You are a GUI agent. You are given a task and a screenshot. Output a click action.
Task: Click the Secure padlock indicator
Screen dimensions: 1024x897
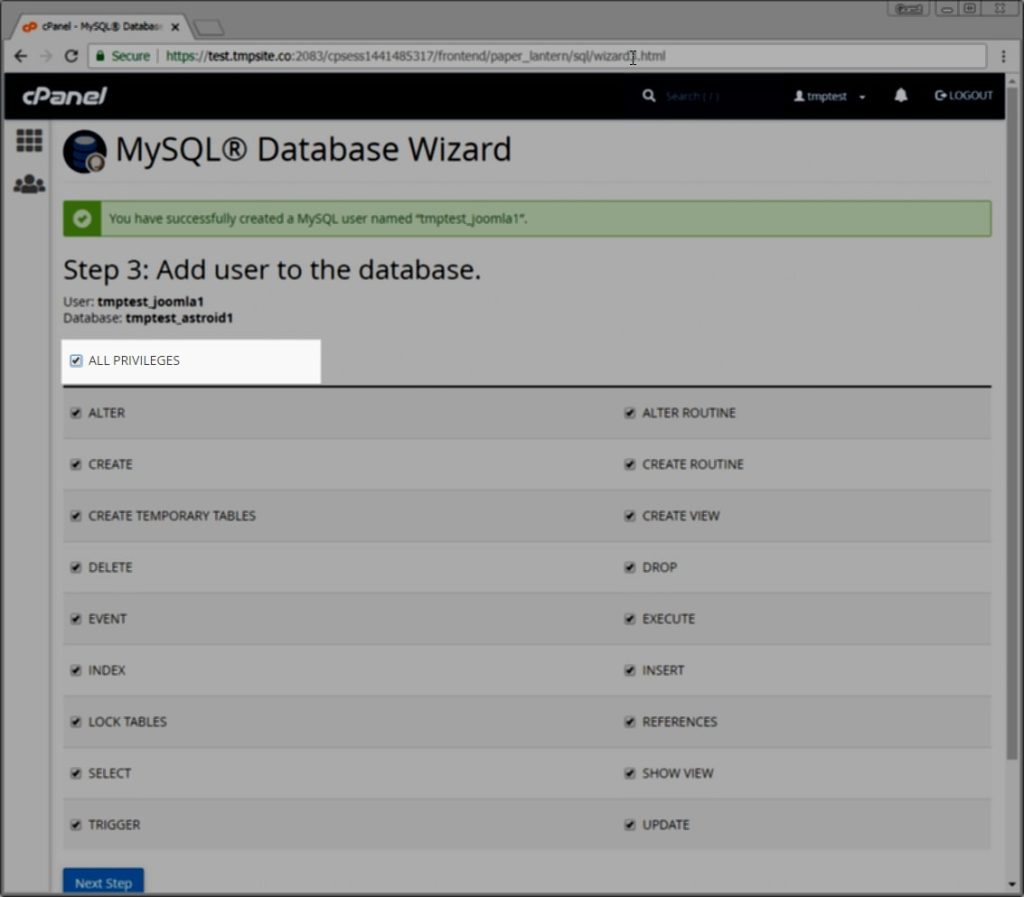pos(123,56)
